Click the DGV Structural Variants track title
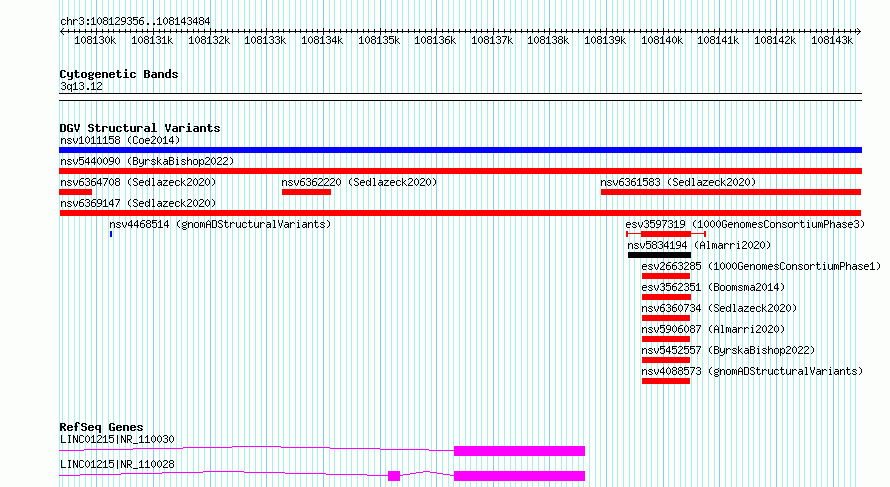 pos(140,128)
